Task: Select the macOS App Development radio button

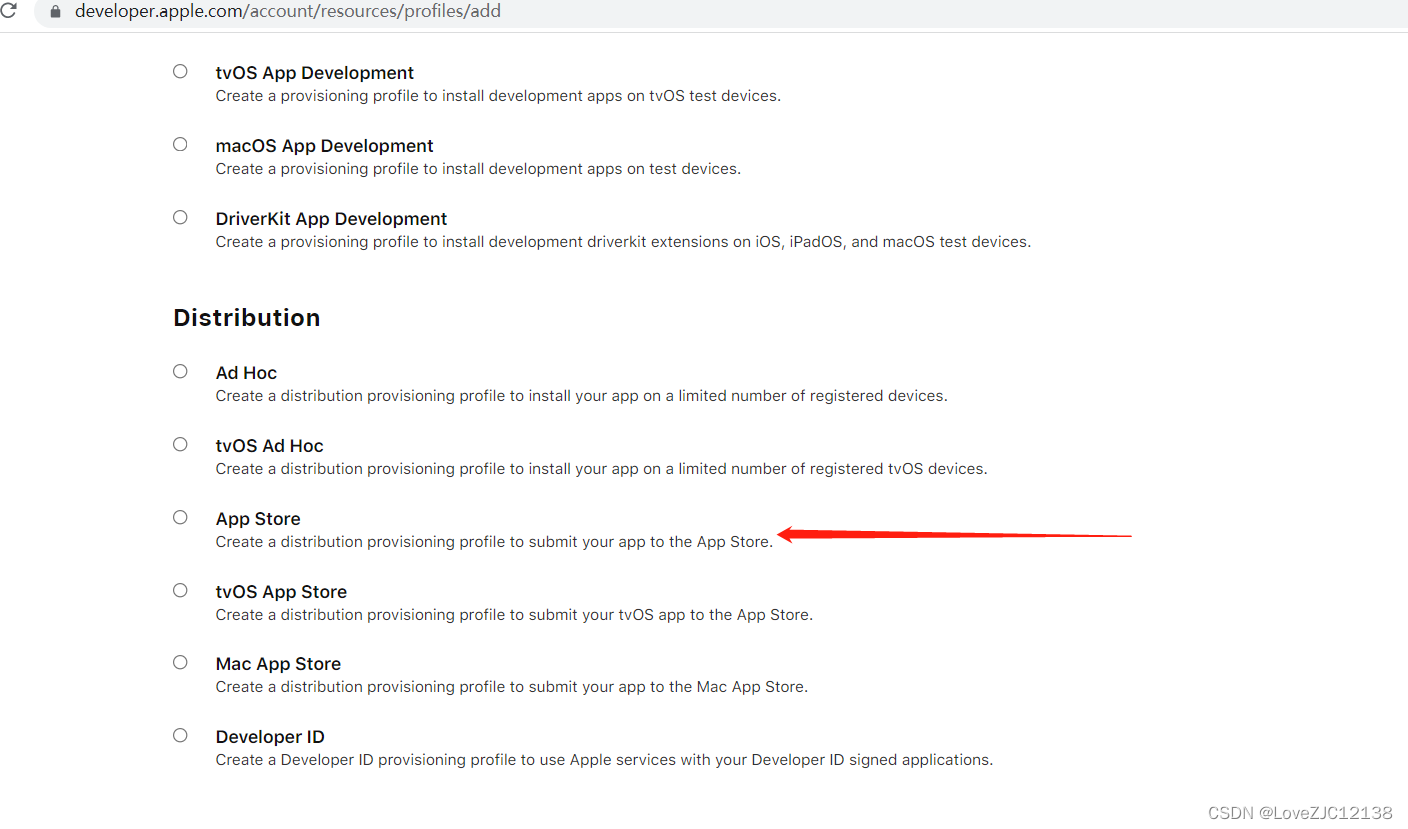Action: (x=180, y=144)
